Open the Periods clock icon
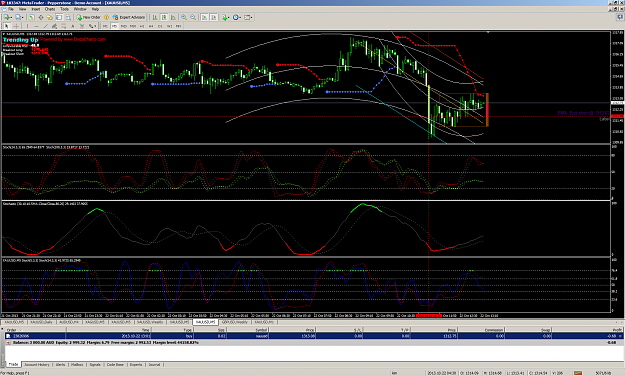 (x=236, y=17)
